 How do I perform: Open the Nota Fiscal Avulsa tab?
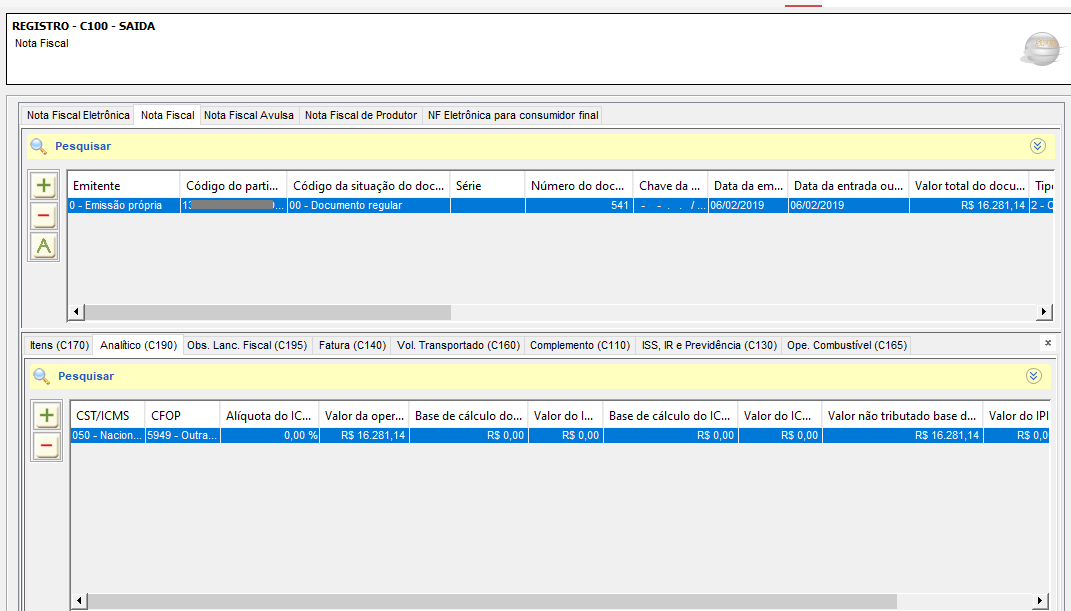coord(249,115)
